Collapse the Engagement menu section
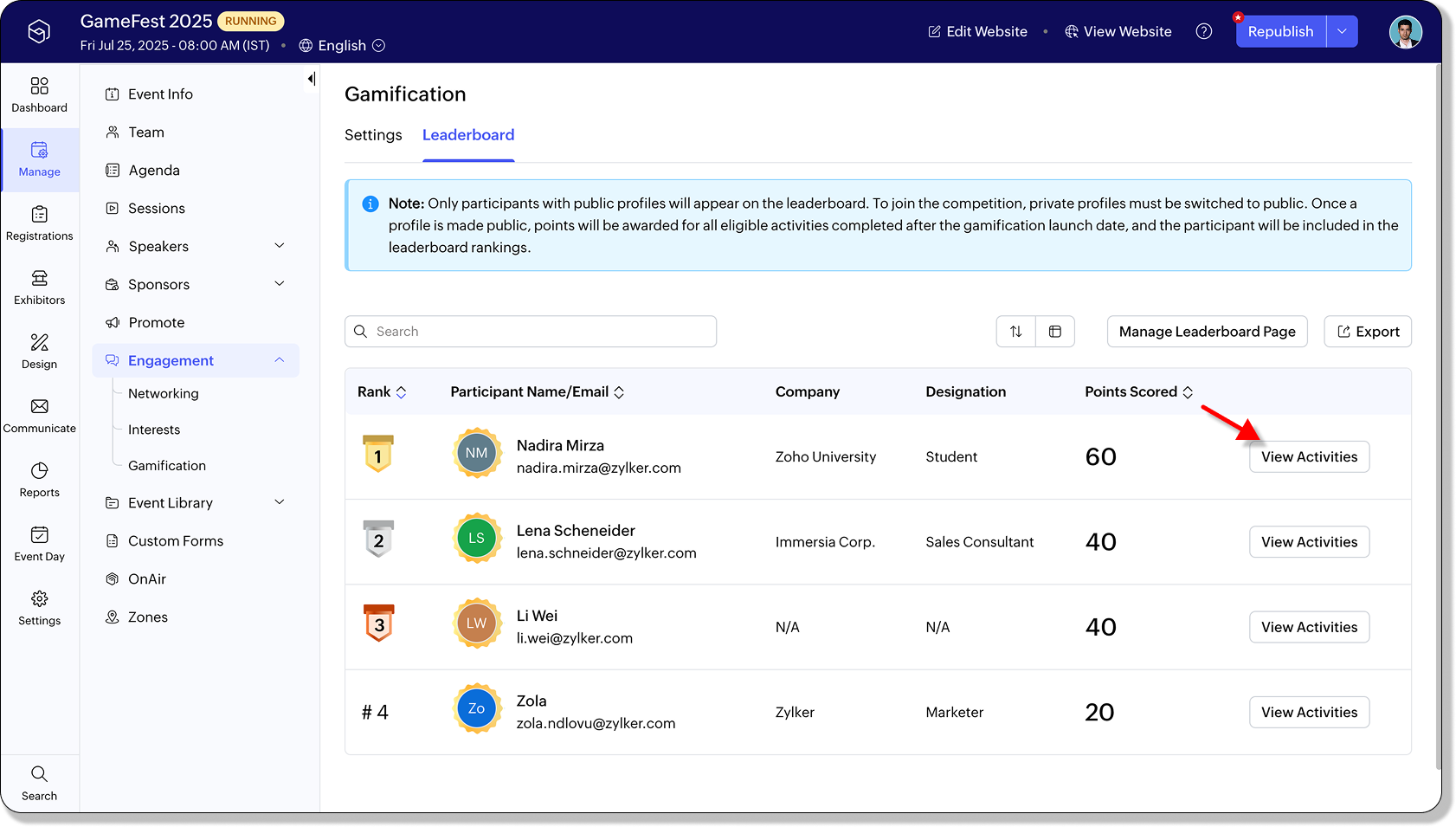 click(280, 360)
